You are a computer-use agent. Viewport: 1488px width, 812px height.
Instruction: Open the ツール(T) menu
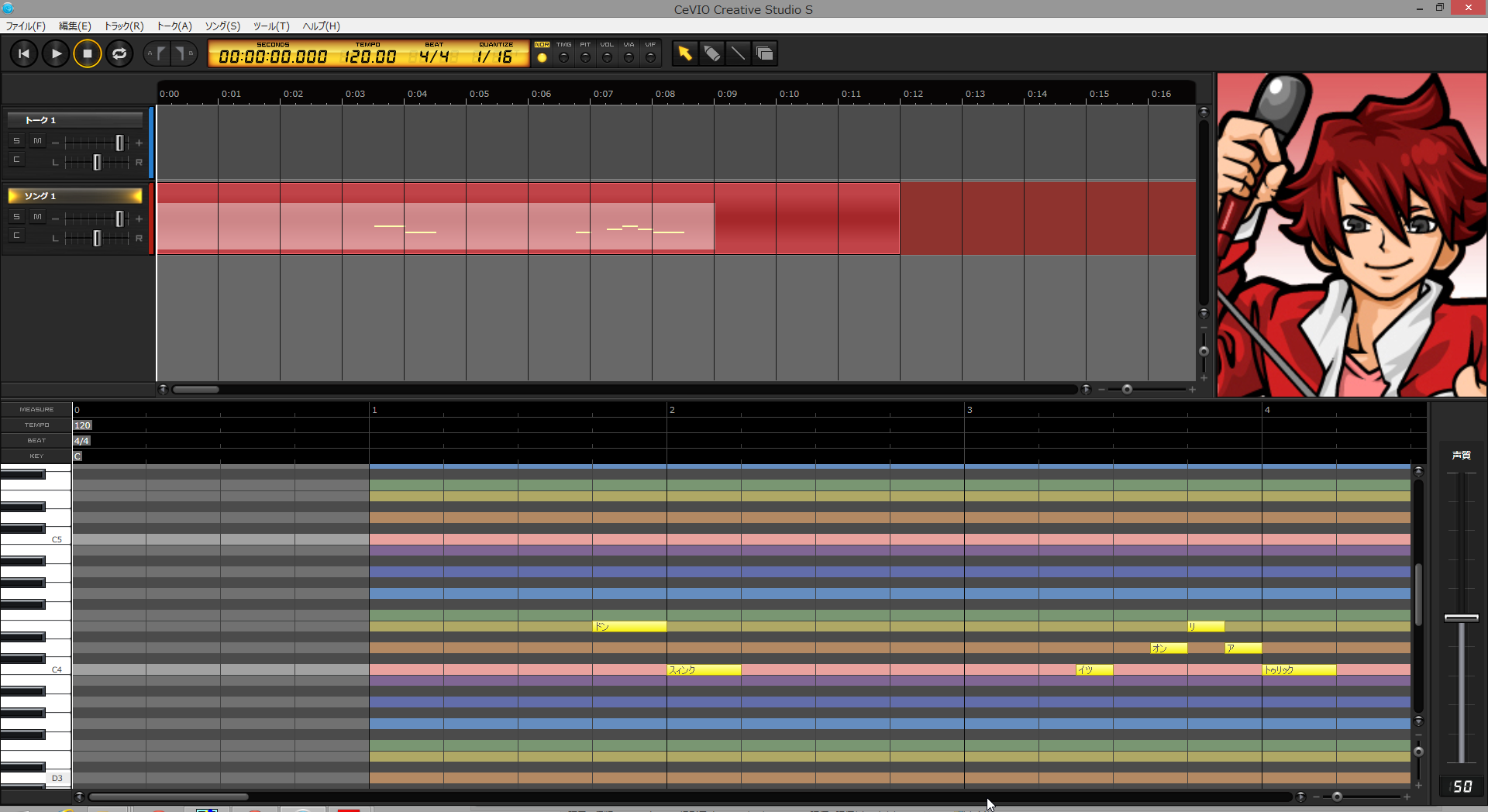coord(271,26)
